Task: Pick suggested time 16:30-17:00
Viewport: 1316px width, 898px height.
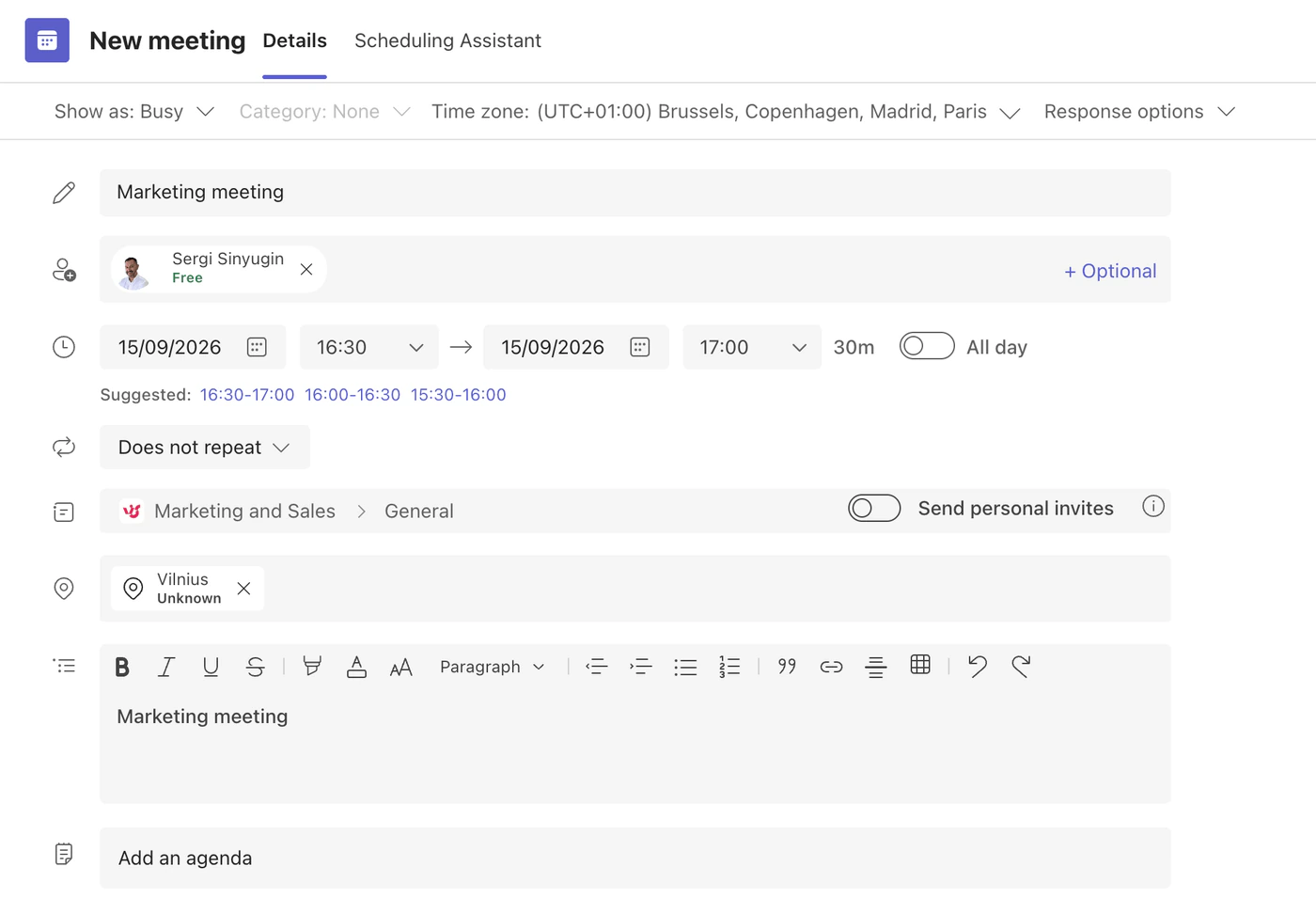Action: pos(247,395)
